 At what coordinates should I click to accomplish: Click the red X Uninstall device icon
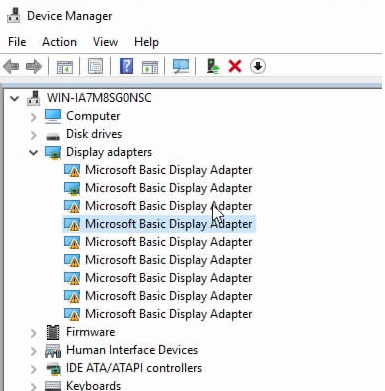[235, 66]
